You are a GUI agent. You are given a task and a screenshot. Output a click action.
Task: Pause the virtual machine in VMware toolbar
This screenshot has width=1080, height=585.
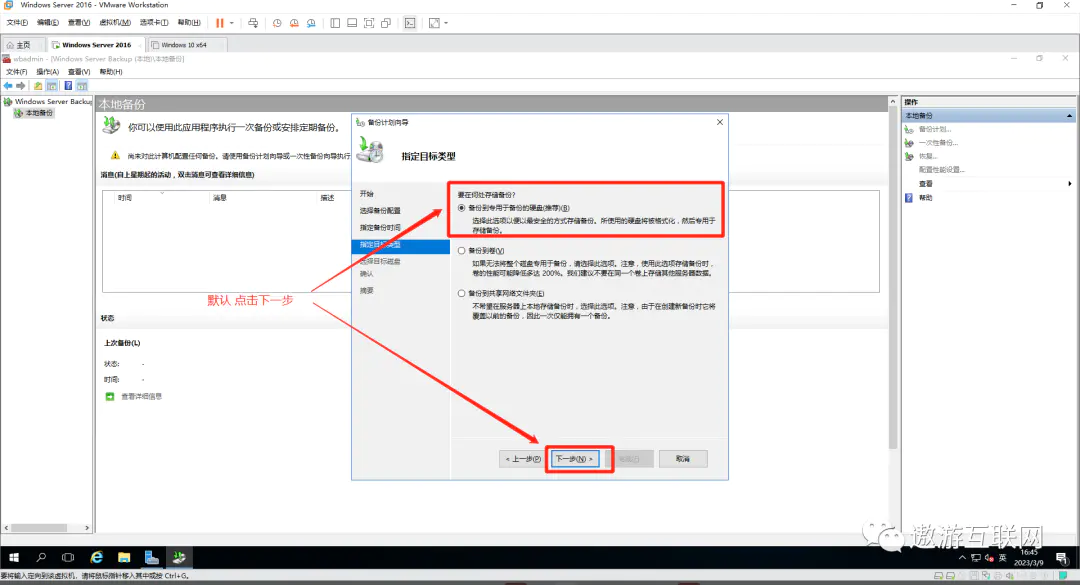[x=220, y=23]
